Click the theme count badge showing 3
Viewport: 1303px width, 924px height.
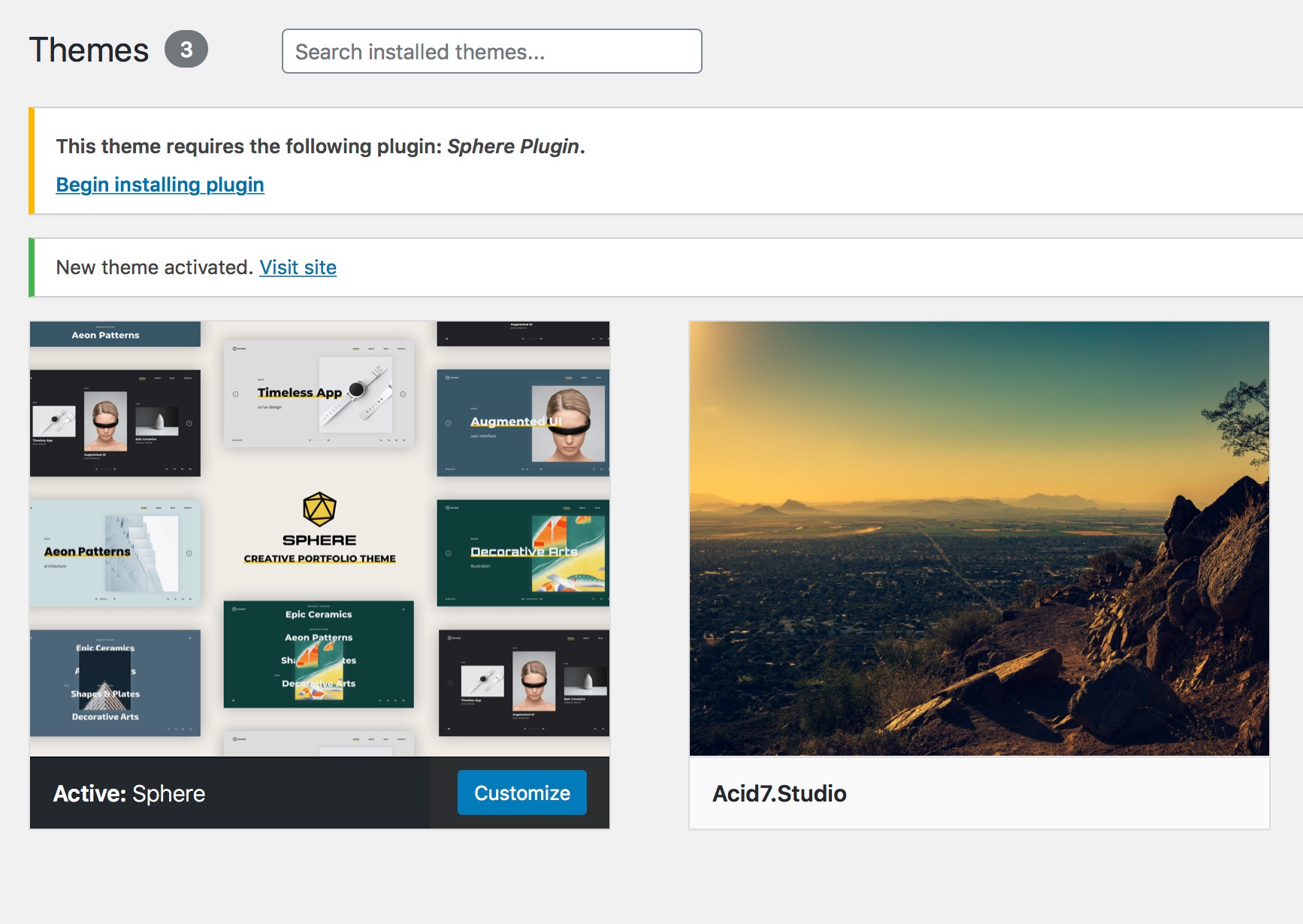coord(186,50)
